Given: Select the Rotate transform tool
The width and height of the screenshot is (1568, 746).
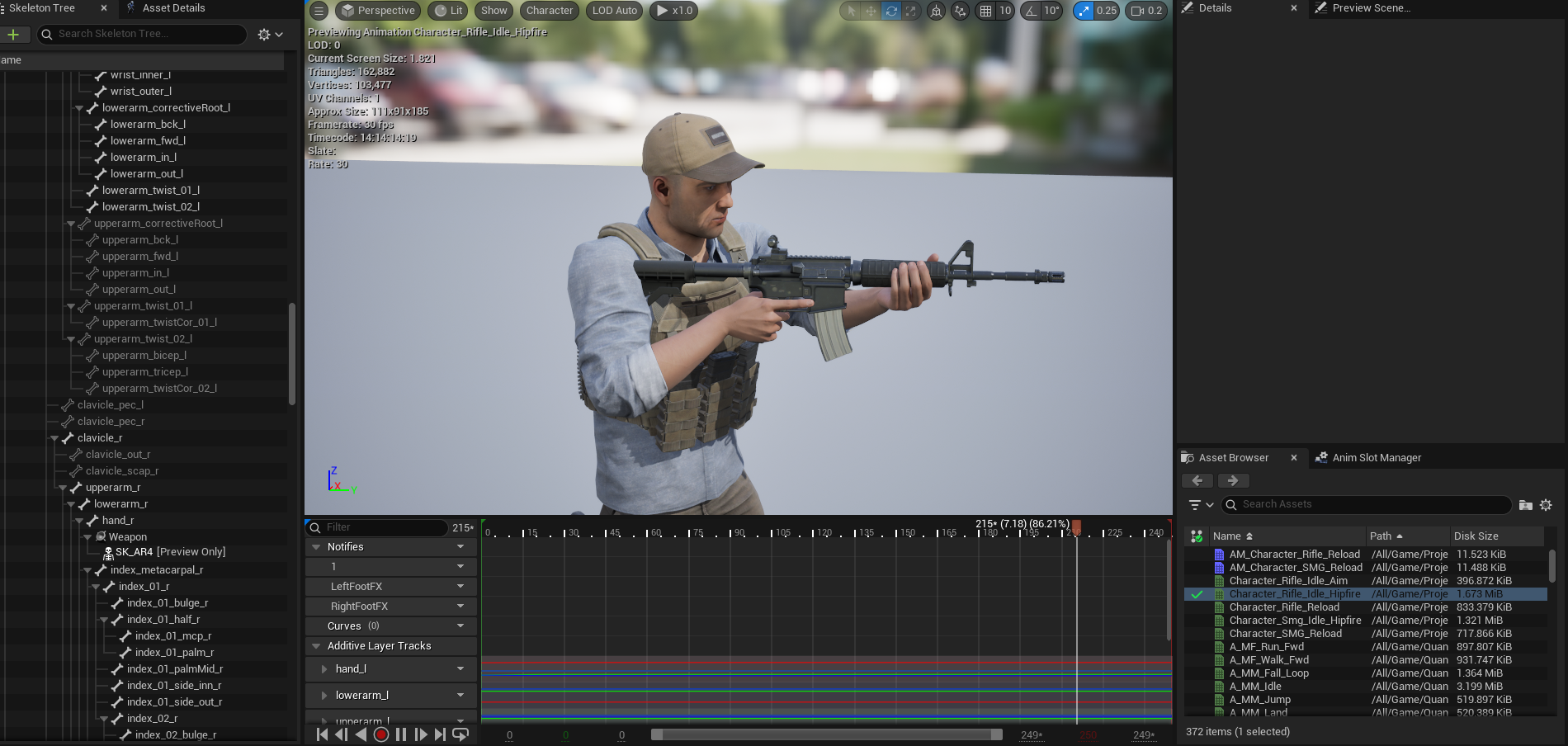Looking at the screenshot, I should 891,11.
